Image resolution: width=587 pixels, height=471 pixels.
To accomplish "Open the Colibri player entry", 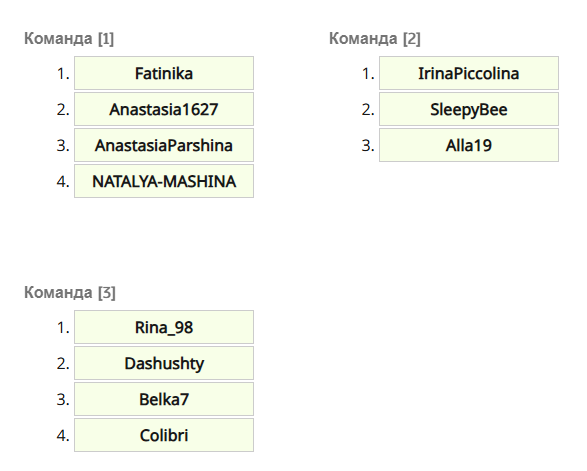I will (164, 435).
